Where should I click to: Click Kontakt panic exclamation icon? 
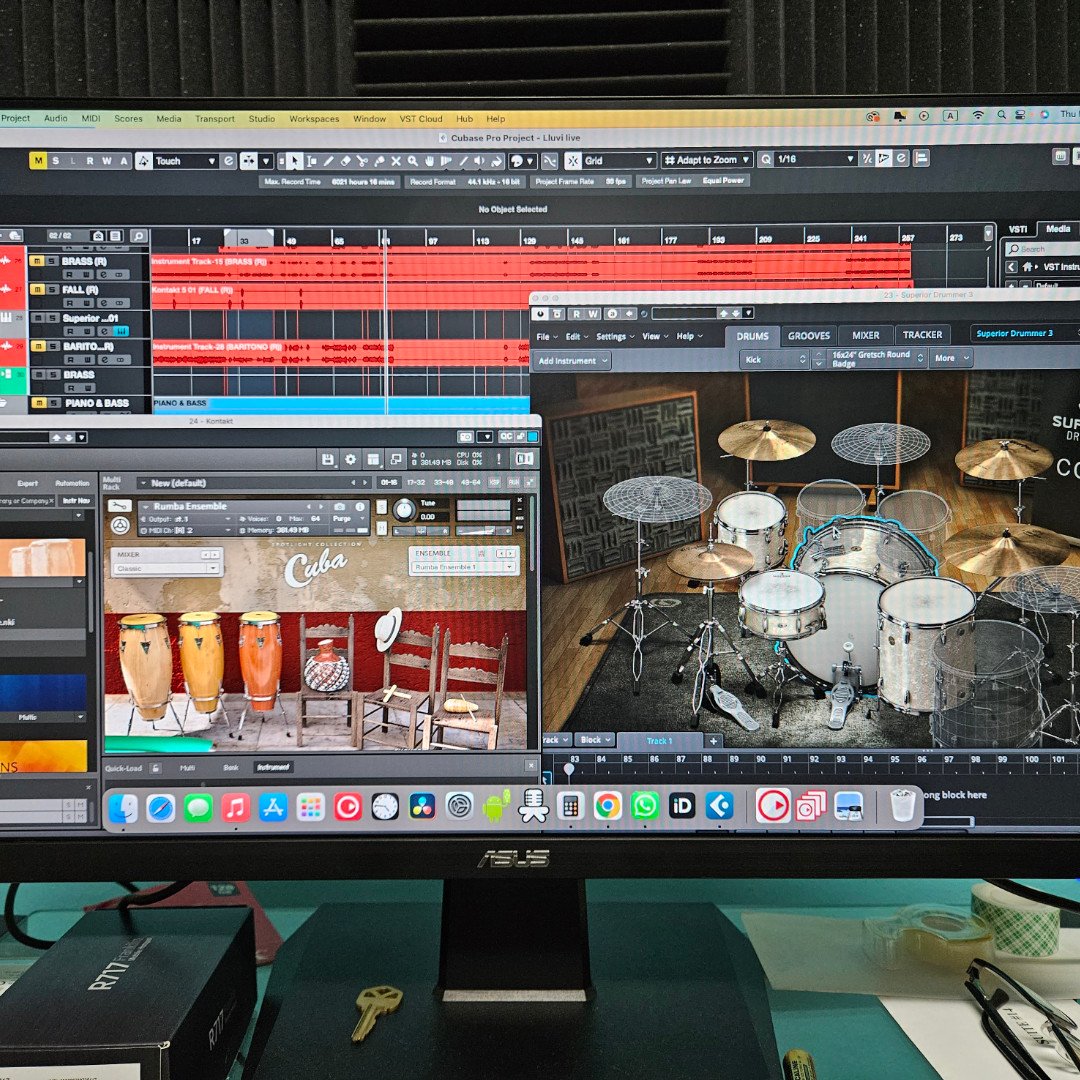coord(499,459)
